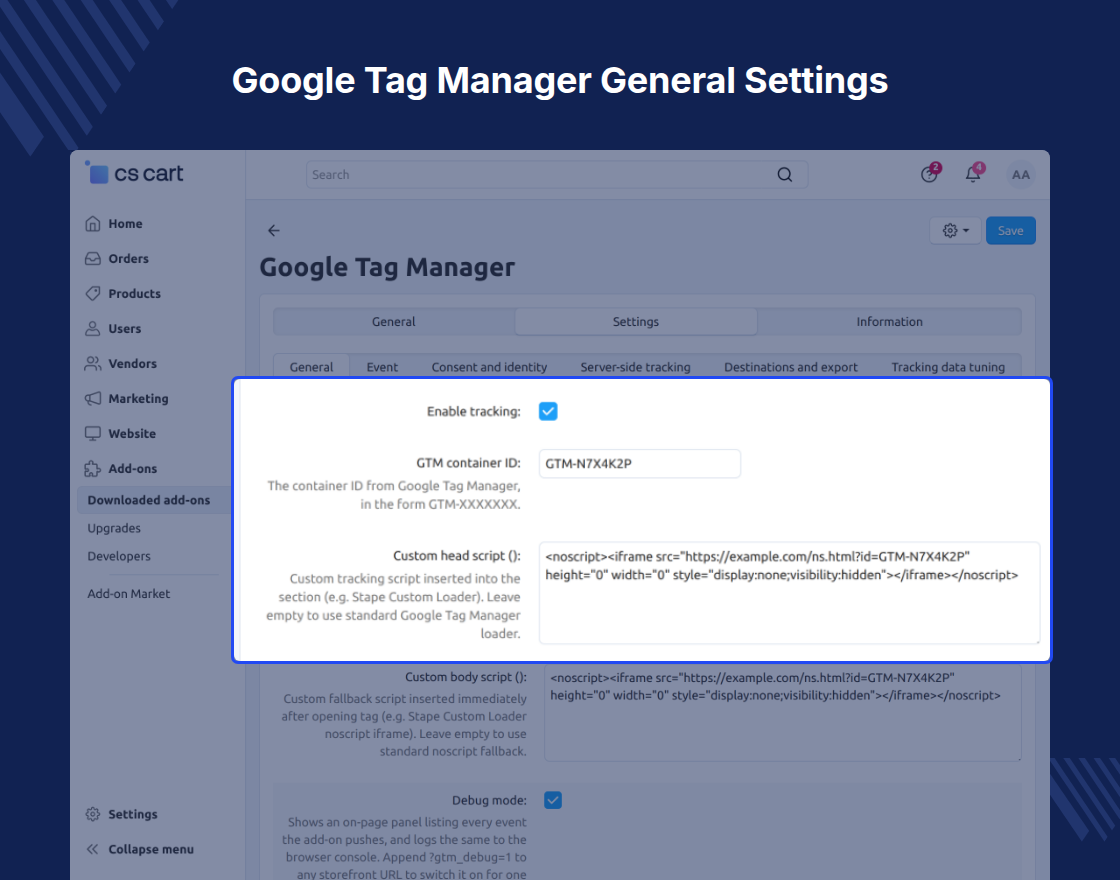
Task: Open the gear settings dropdown
Action: click(955, 231)
